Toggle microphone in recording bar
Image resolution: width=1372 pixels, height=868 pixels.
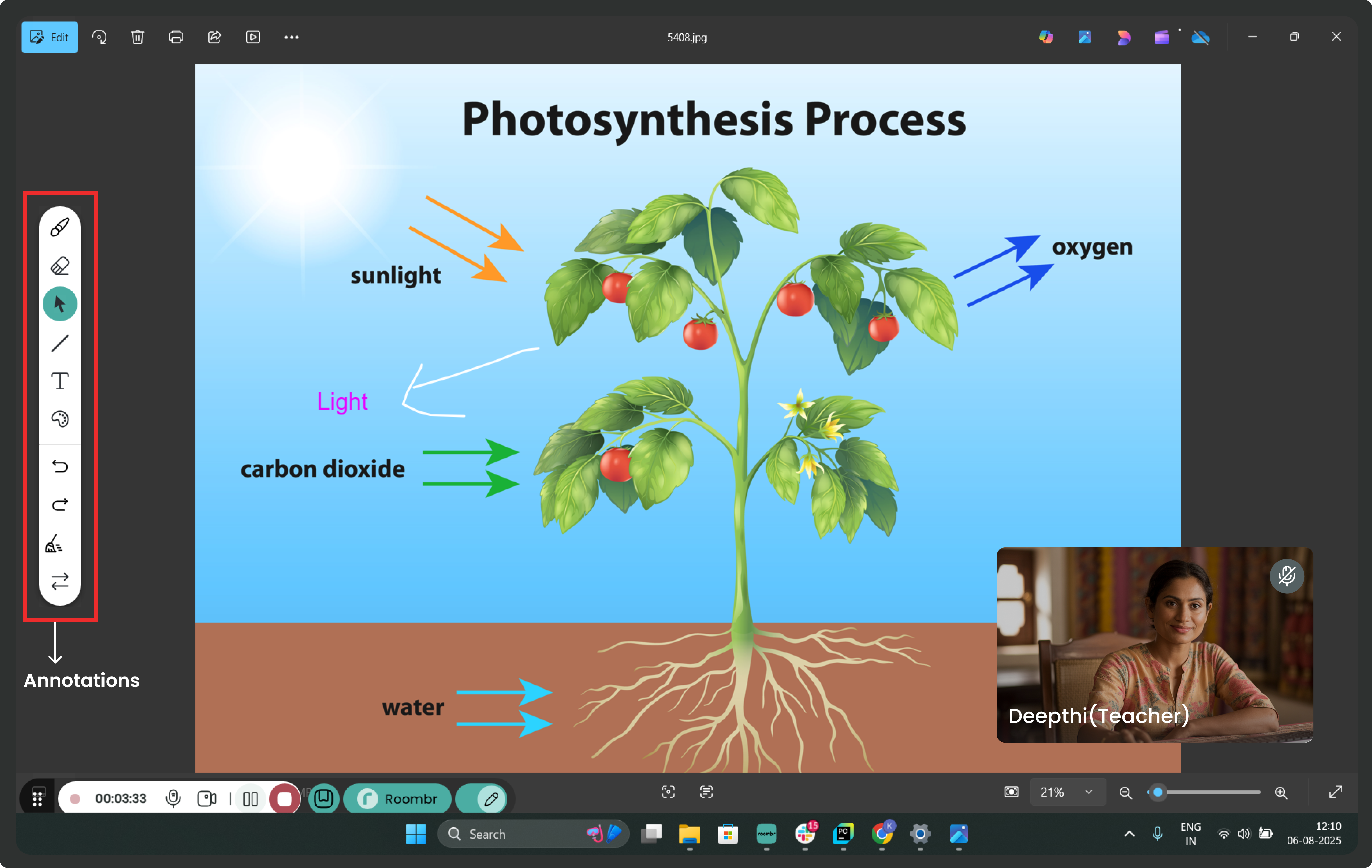pos(173,799)
